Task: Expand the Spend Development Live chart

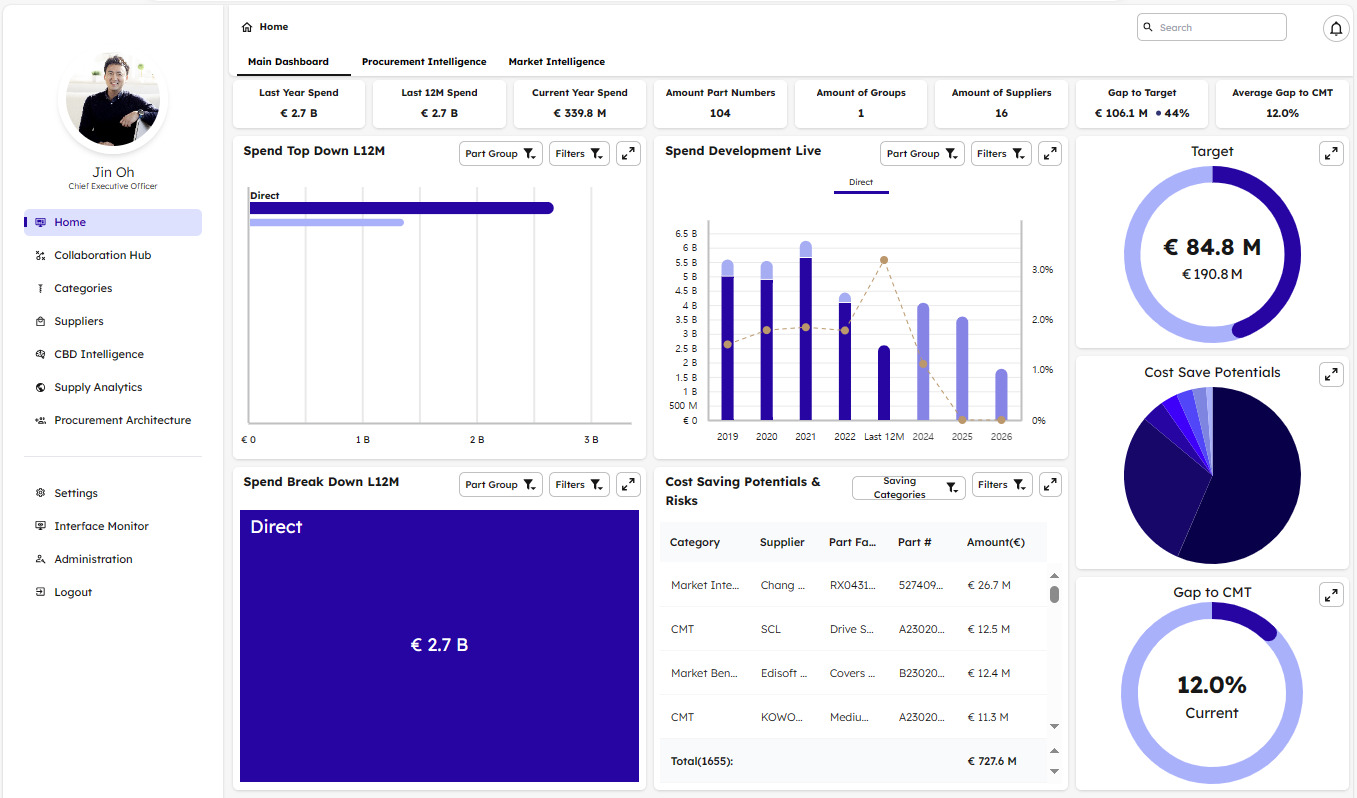Action: tap(1049, 154)
